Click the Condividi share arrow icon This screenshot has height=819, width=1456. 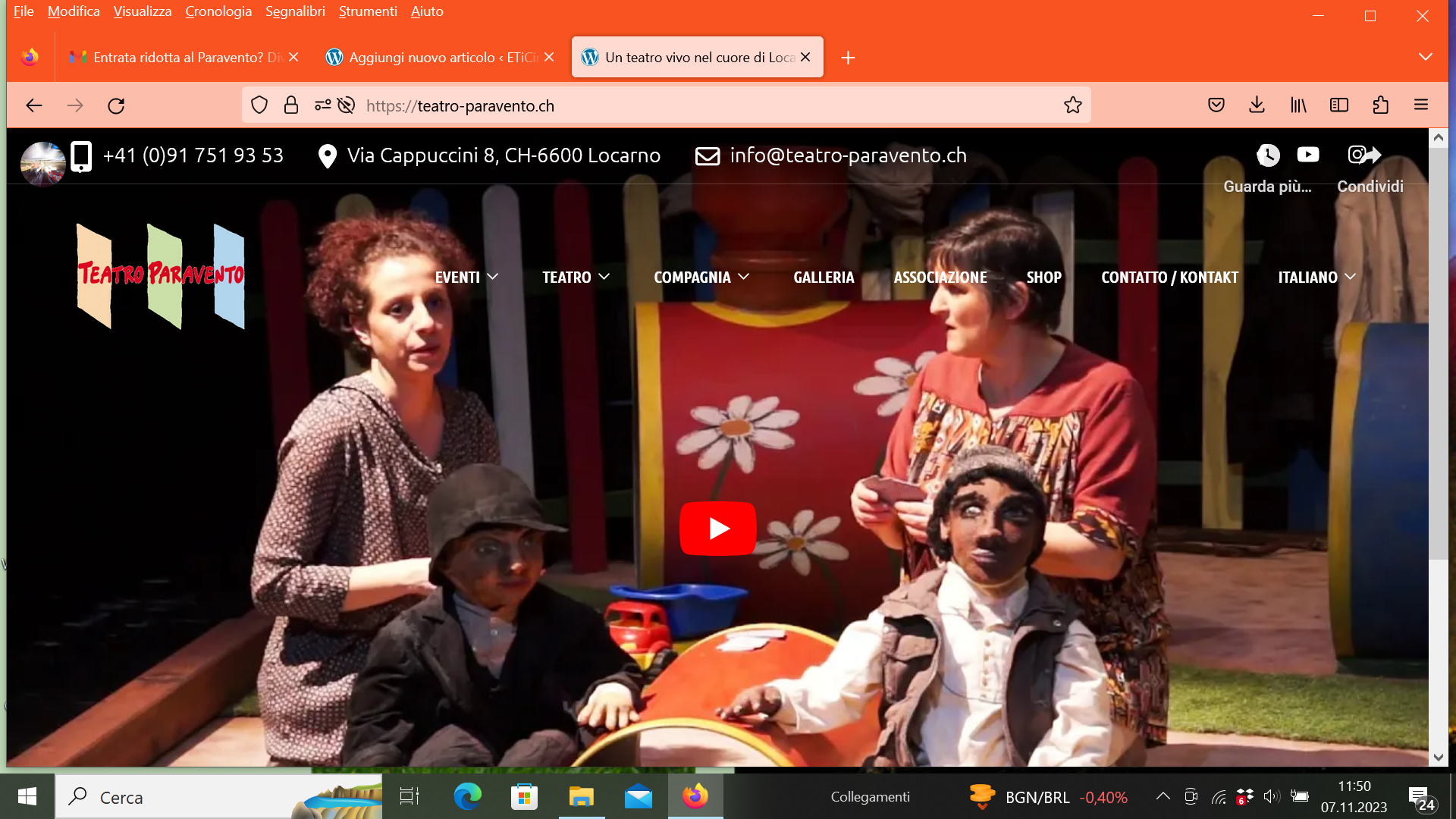pyautogui.click(x=1372, y=155)
